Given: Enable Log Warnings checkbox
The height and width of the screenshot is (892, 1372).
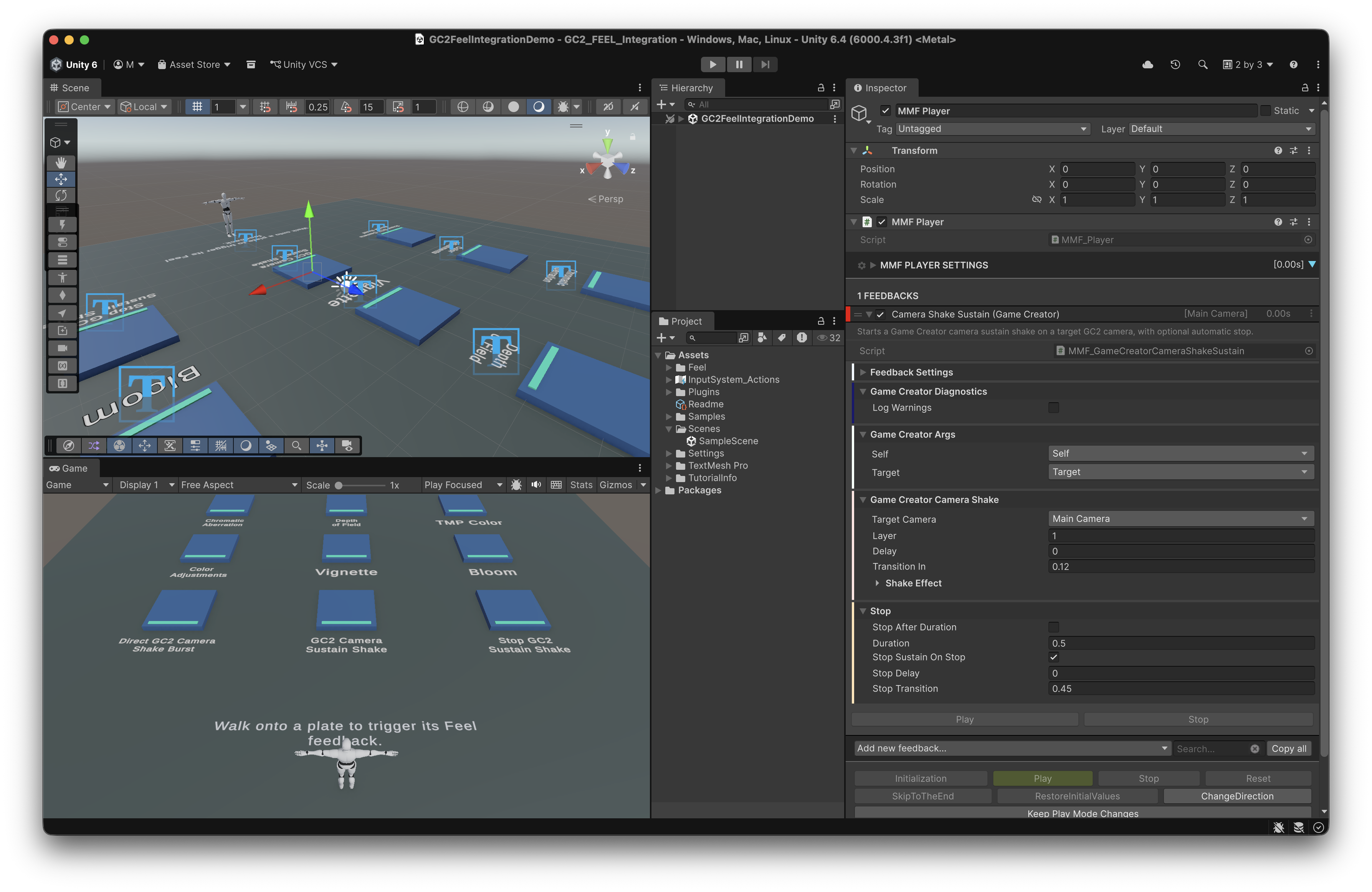Looking at the screenshot, I should [1054, 408].
